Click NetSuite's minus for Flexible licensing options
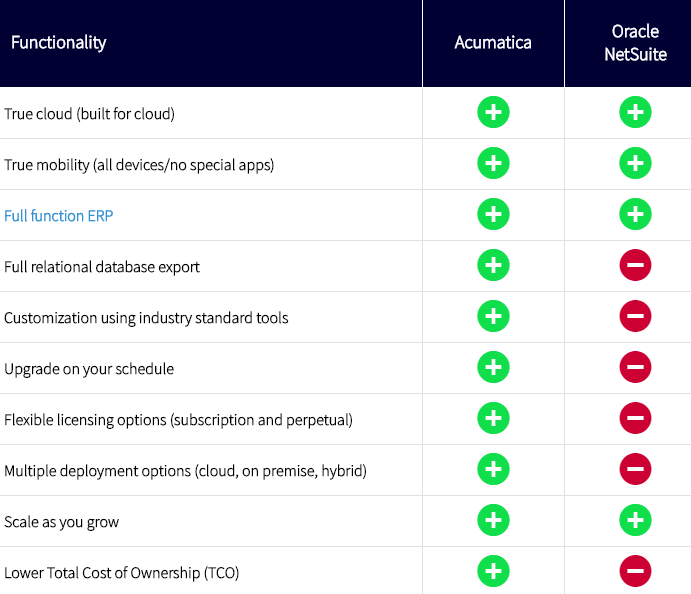This screenshot has width=691, height=594. tap(635, 418)
